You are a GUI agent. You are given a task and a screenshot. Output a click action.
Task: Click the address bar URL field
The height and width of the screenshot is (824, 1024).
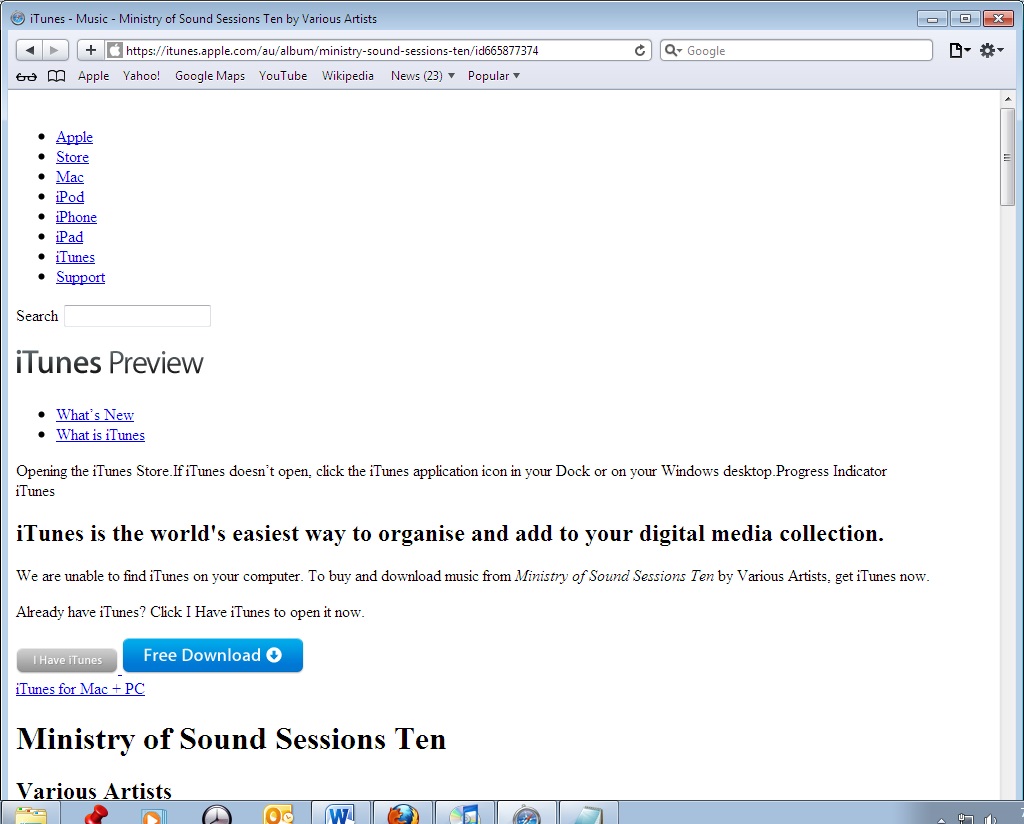pyautogui.click(x=376, y=50)
